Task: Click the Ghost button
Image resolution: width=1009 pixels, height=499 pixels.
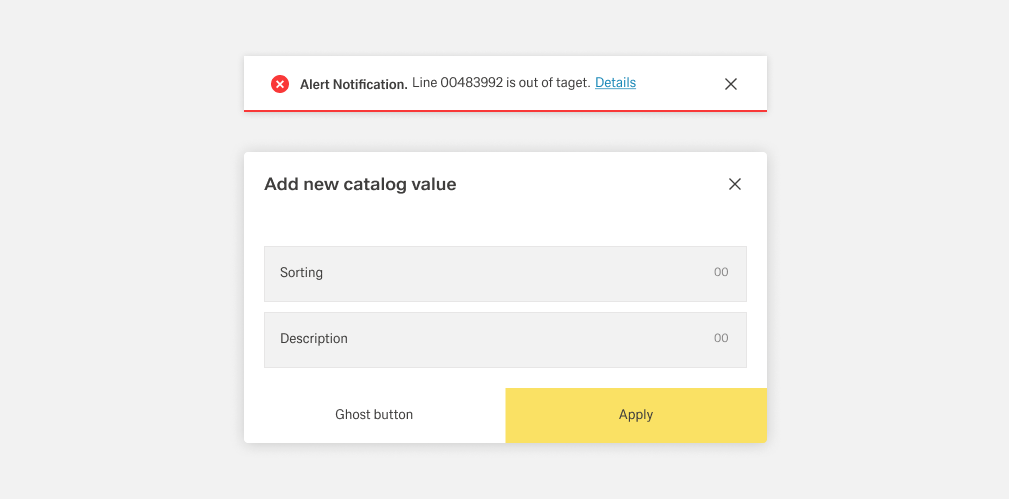Action: point(374,415)
